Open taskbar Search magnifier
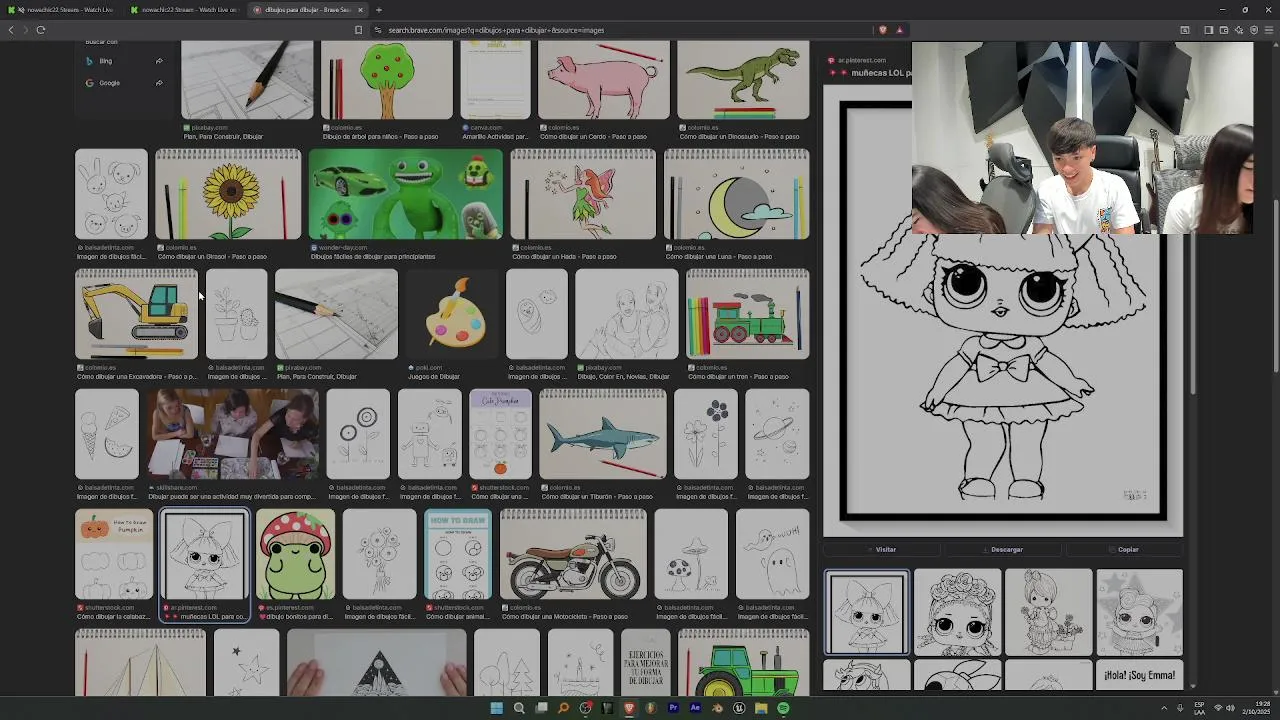Screen dimensions: 1280x720 [x=519, y=708]
